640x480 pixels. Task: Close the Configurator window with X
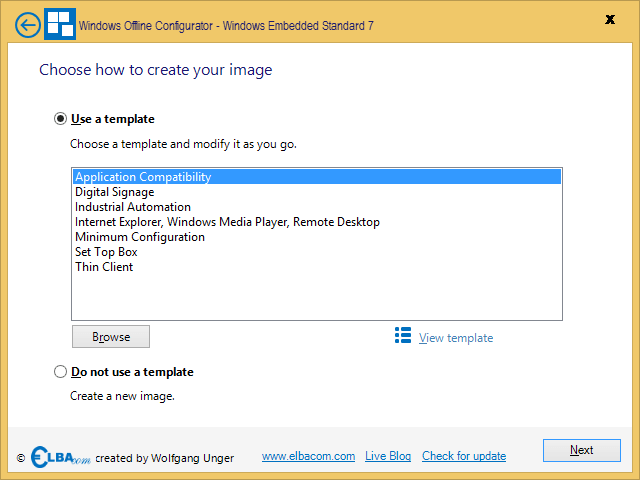tap(610, 20)
